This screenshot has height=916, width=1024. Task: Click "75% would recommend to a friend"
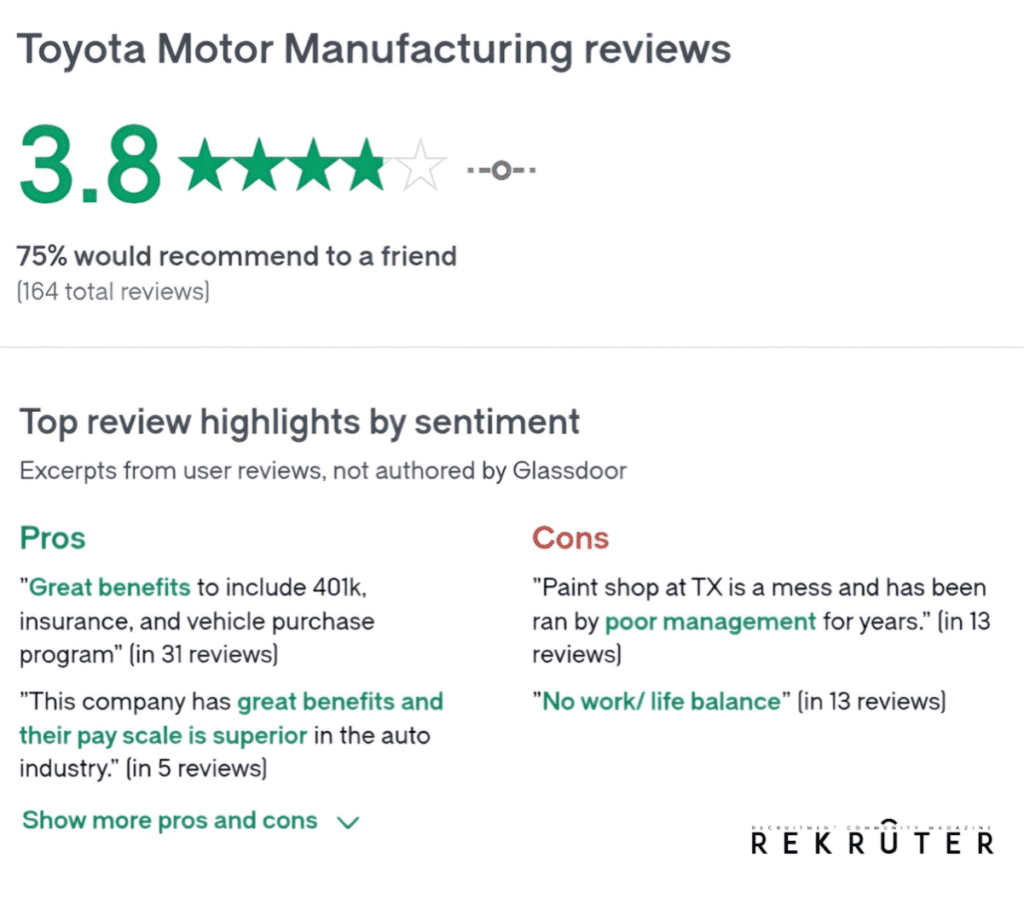237,256
